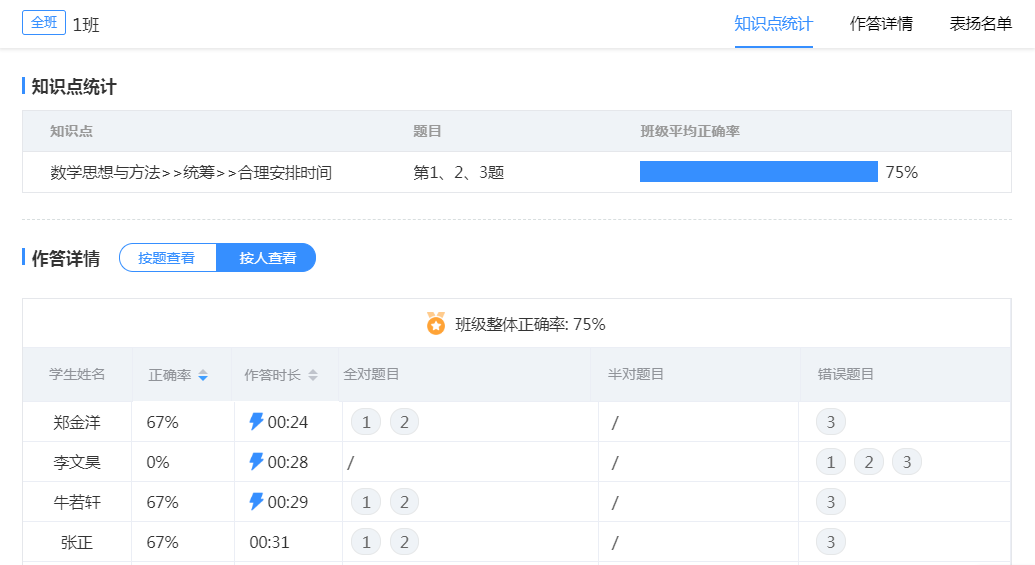Click lightning icon beside 郑金洋's time
This screenshot has width=1035, height=565.
pos(256,422)
